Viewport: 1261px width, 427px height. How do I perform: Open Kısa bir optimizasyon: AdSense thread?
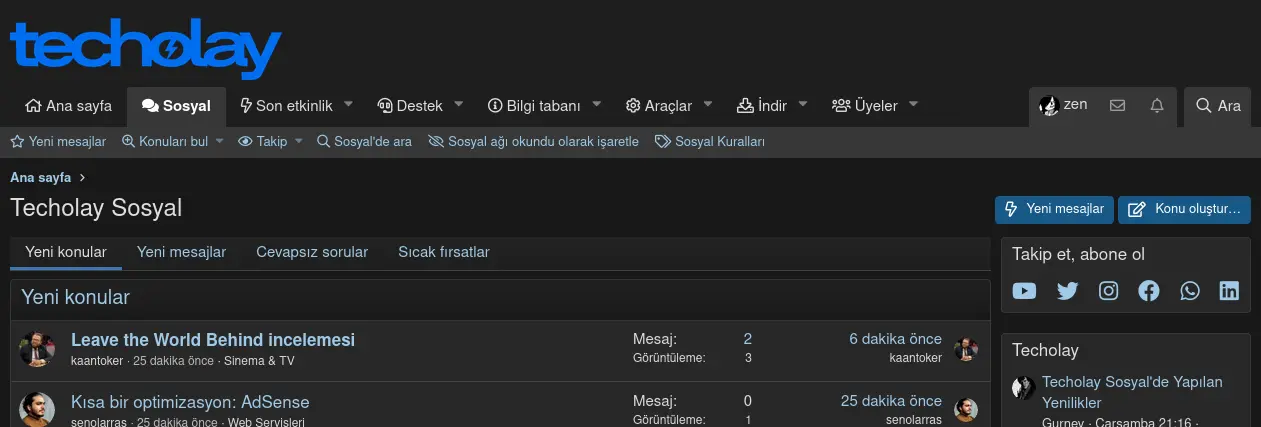[x=190, y=402]
